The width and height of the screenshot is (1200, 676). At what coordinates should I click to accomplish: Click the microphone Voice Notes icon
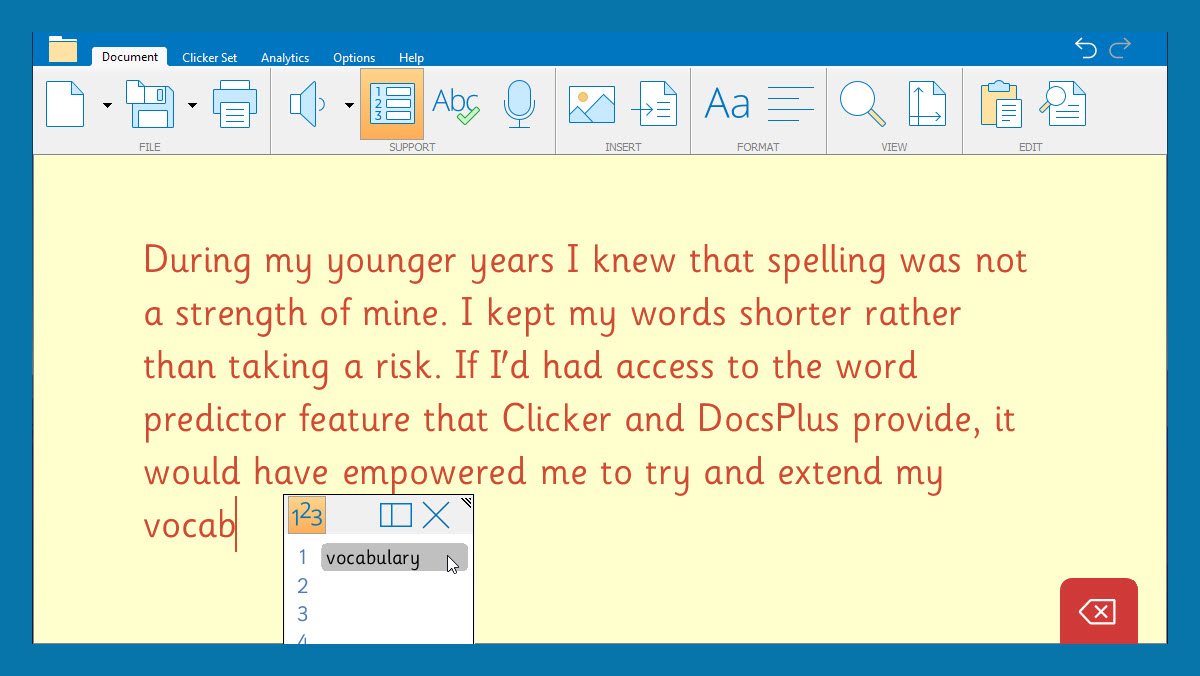tap(519, 104)
